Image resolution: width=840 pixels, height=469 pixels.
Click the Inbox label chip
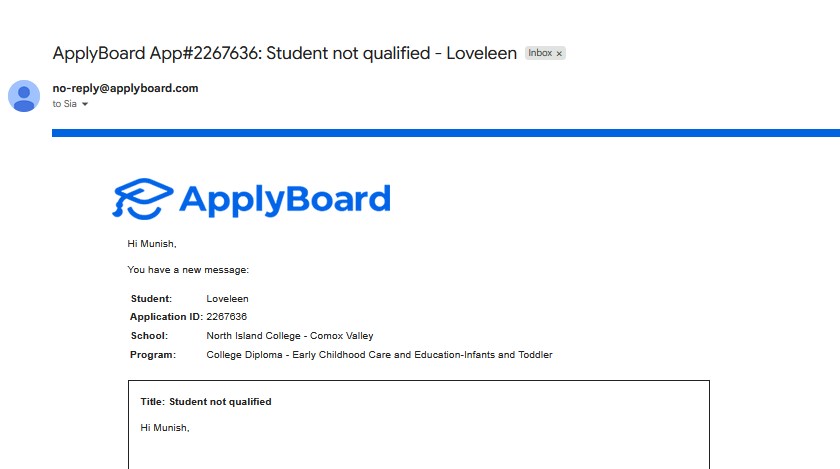(540, 53)
